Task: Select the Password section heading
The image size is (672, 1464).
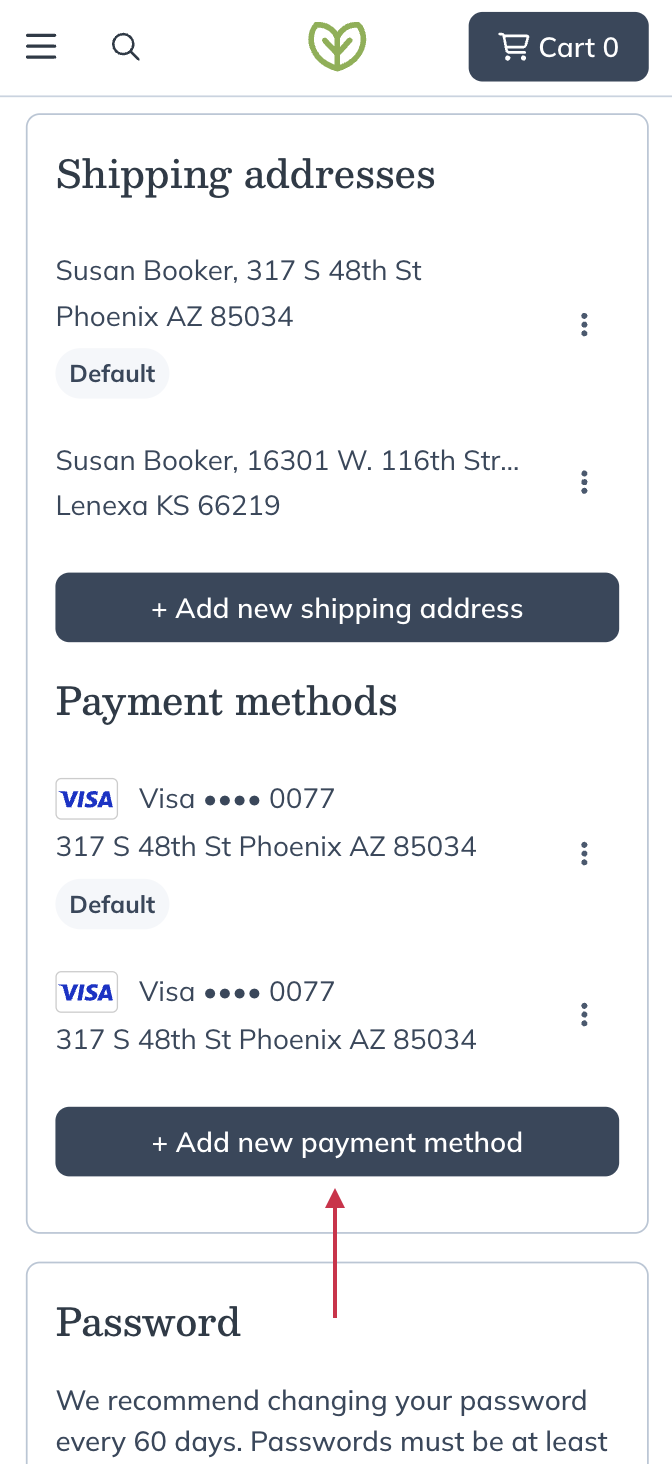Action: click(x=148, y=1322)
